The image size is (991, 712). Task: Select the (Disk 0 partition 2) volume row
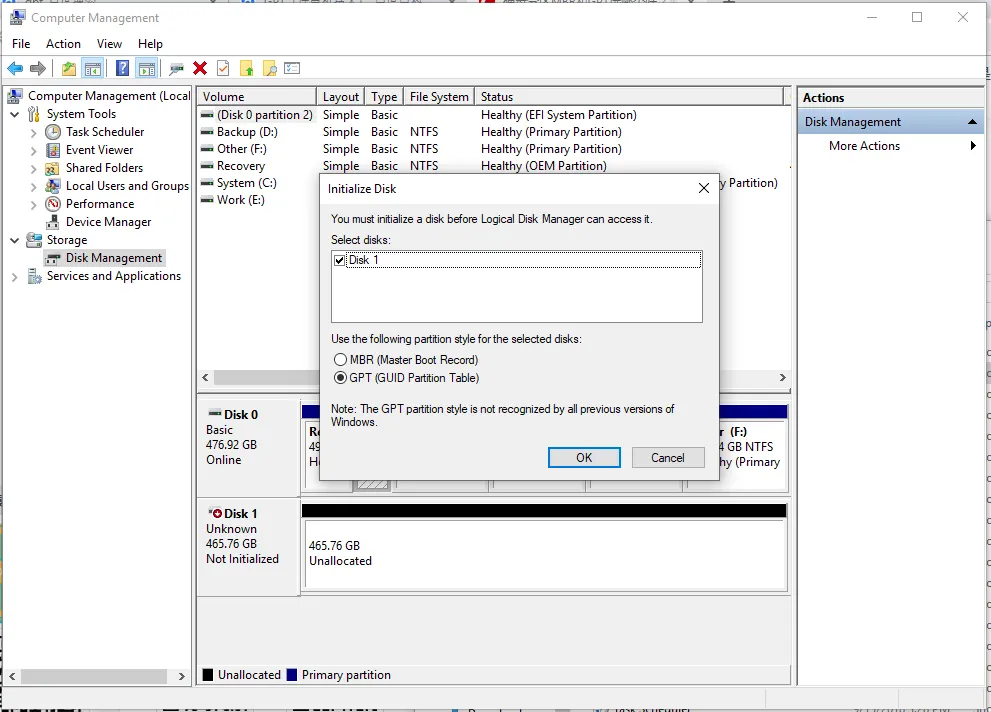point(257,115)
